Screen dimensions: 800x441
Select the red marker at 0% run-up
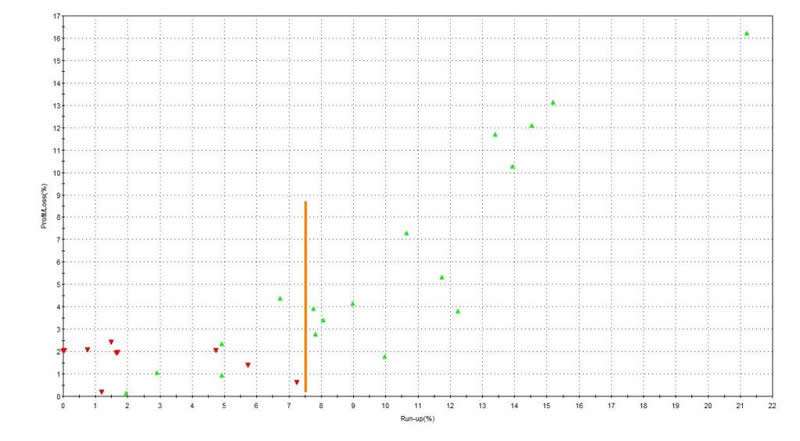pyautogui.click(x=64, y=351)
